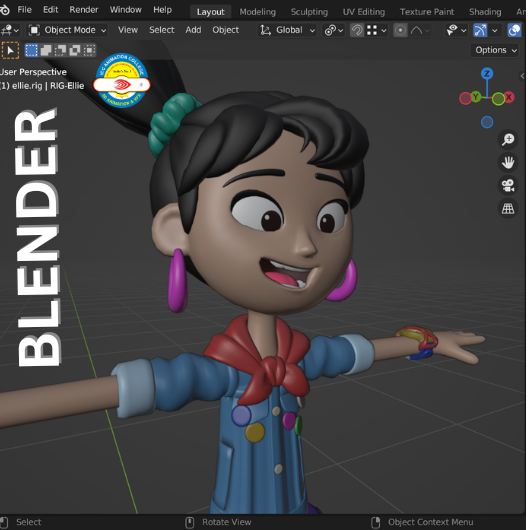Open the Render menu
Viewport: 530px width, 530px height.
(84, 9)
